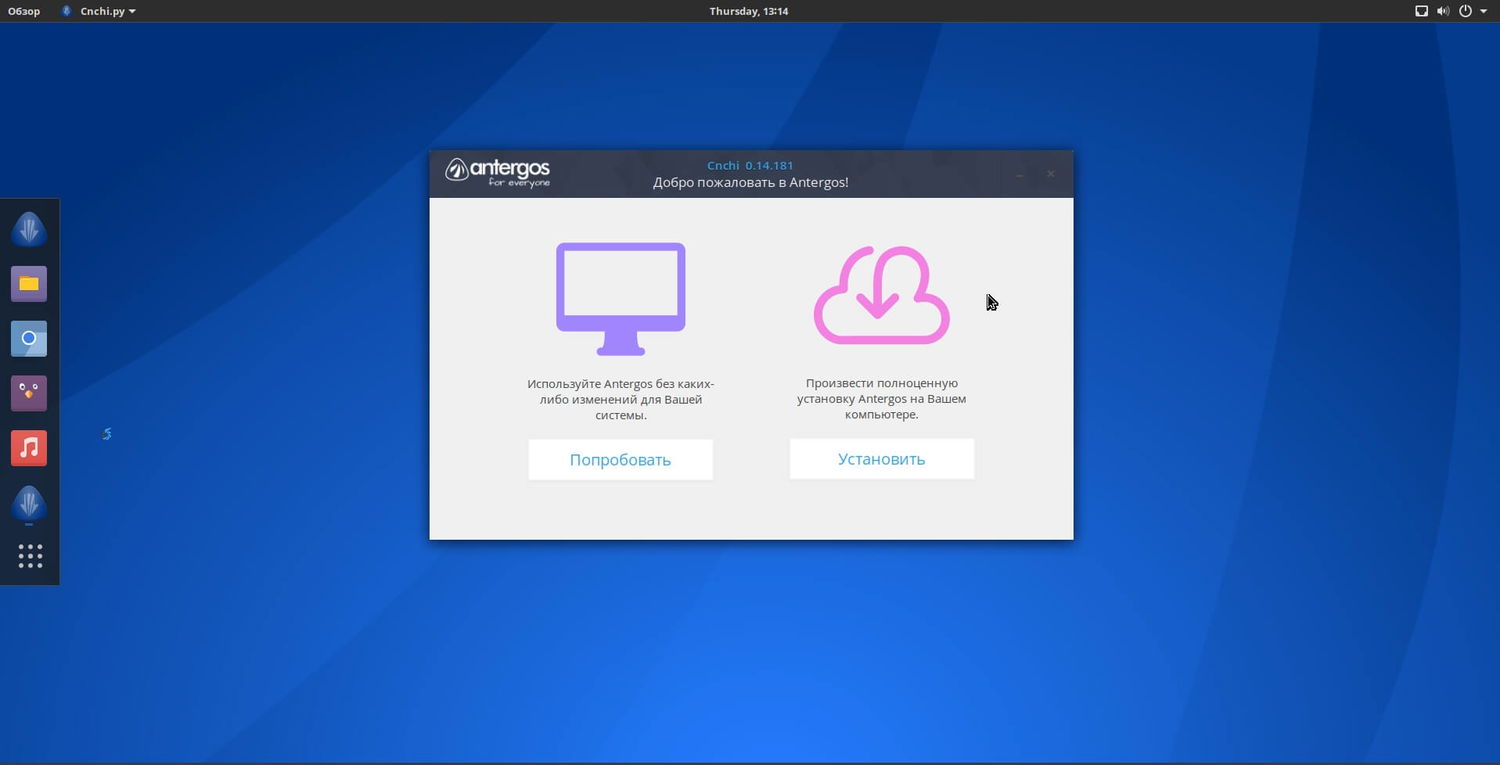Open the Cnchi.py application menu
The height and width of the screenshot is (765, 1500).
tap(99, 11)
